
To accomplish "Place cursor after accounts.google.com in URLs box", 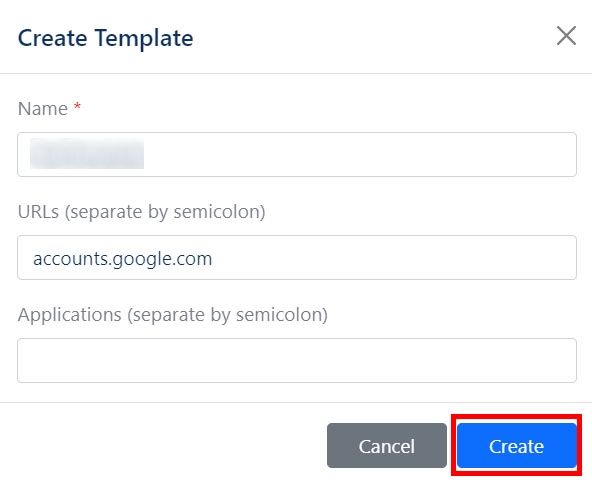I will [x=214, y=259].
